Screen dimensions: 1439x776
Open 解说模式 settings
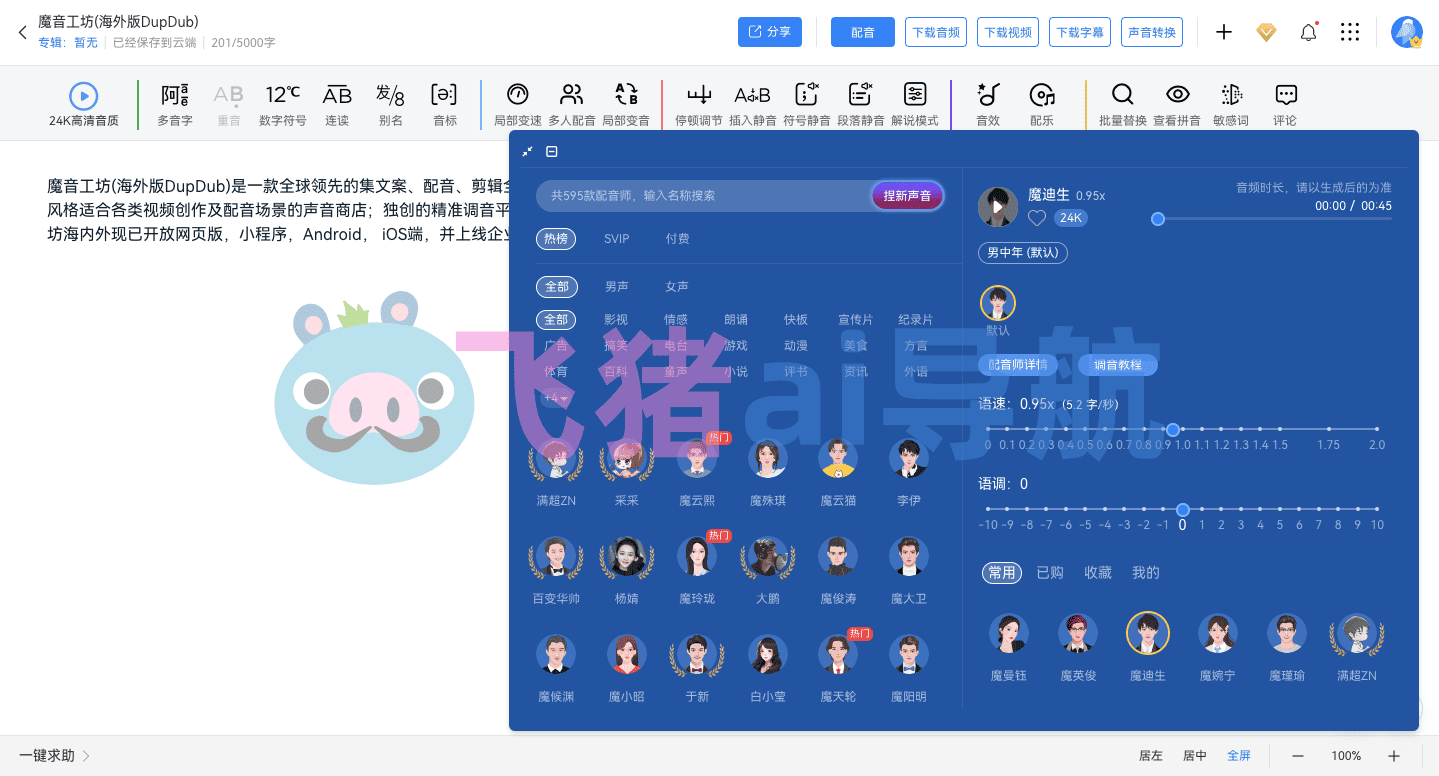point(915,104)
